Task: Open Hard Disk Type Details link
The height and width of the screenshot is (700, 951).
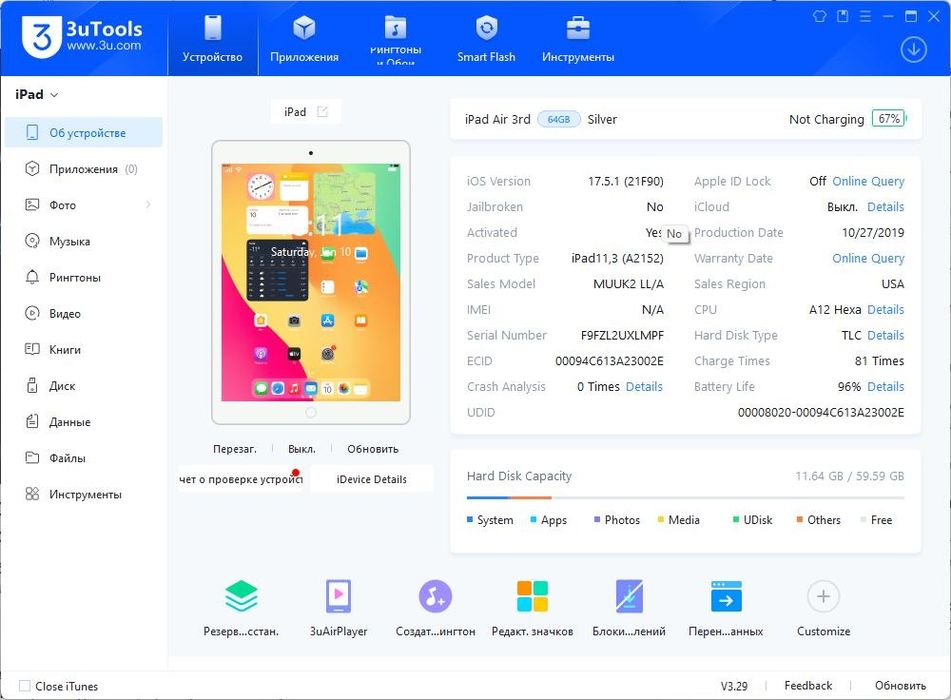Action: pos(885,335)
